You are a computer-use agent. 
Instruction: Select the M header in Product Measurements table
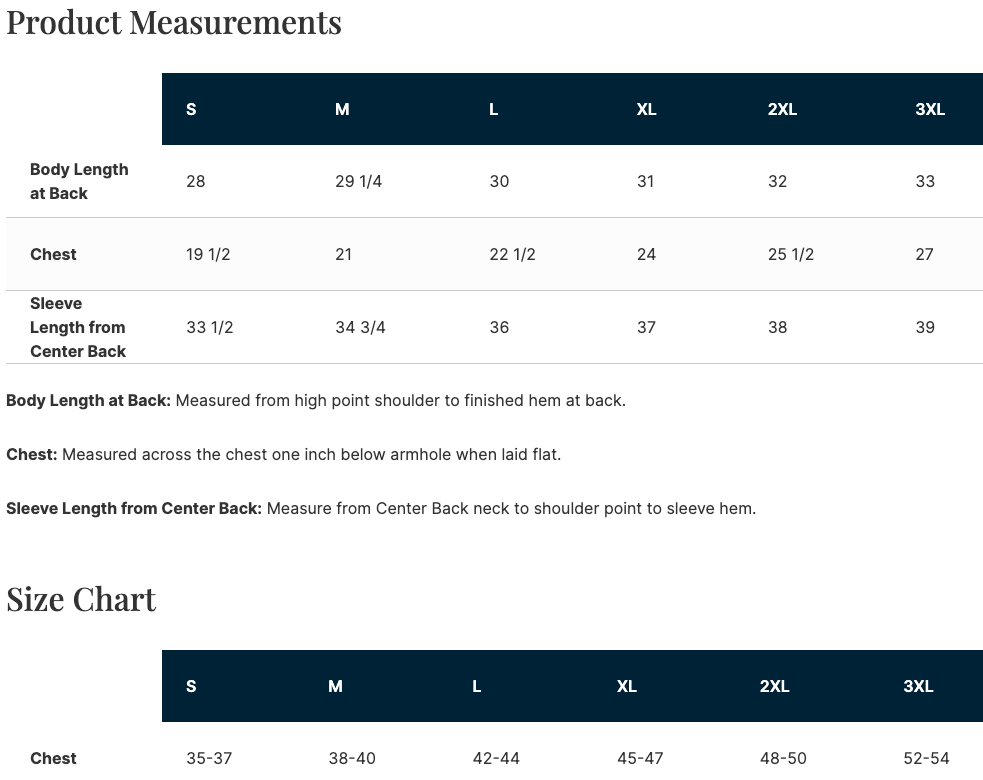(342, 109)
